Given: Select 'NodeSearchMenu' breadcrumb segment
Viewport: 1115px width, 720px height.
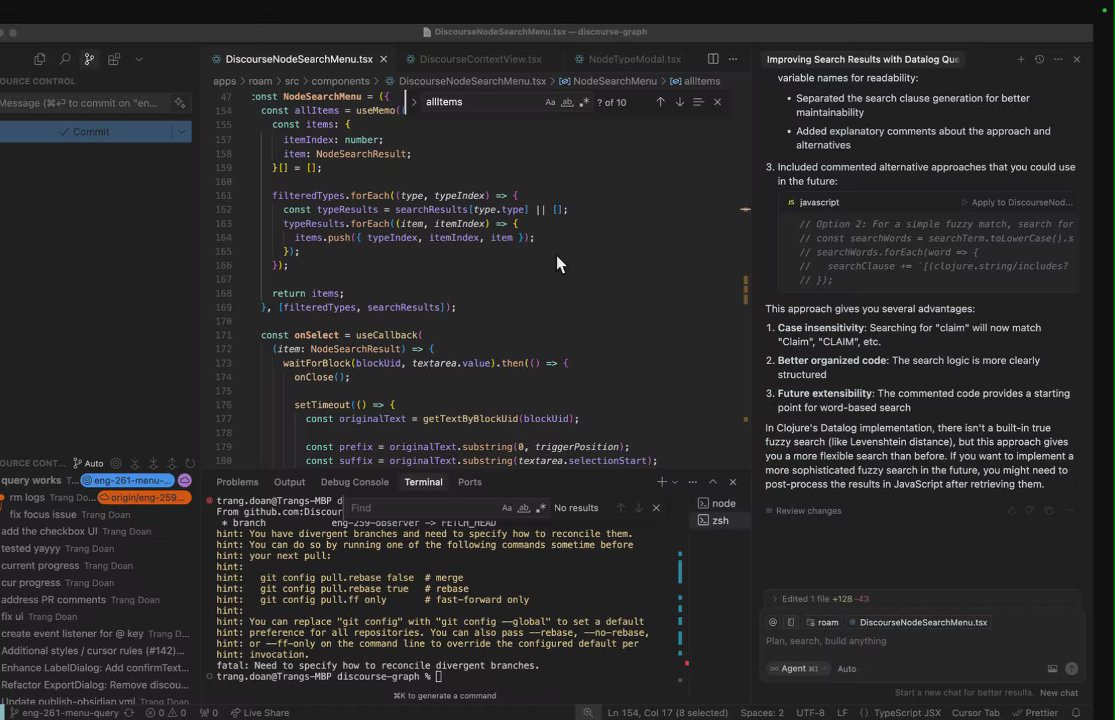Looking at the screenshot, I should coord(615,81).
